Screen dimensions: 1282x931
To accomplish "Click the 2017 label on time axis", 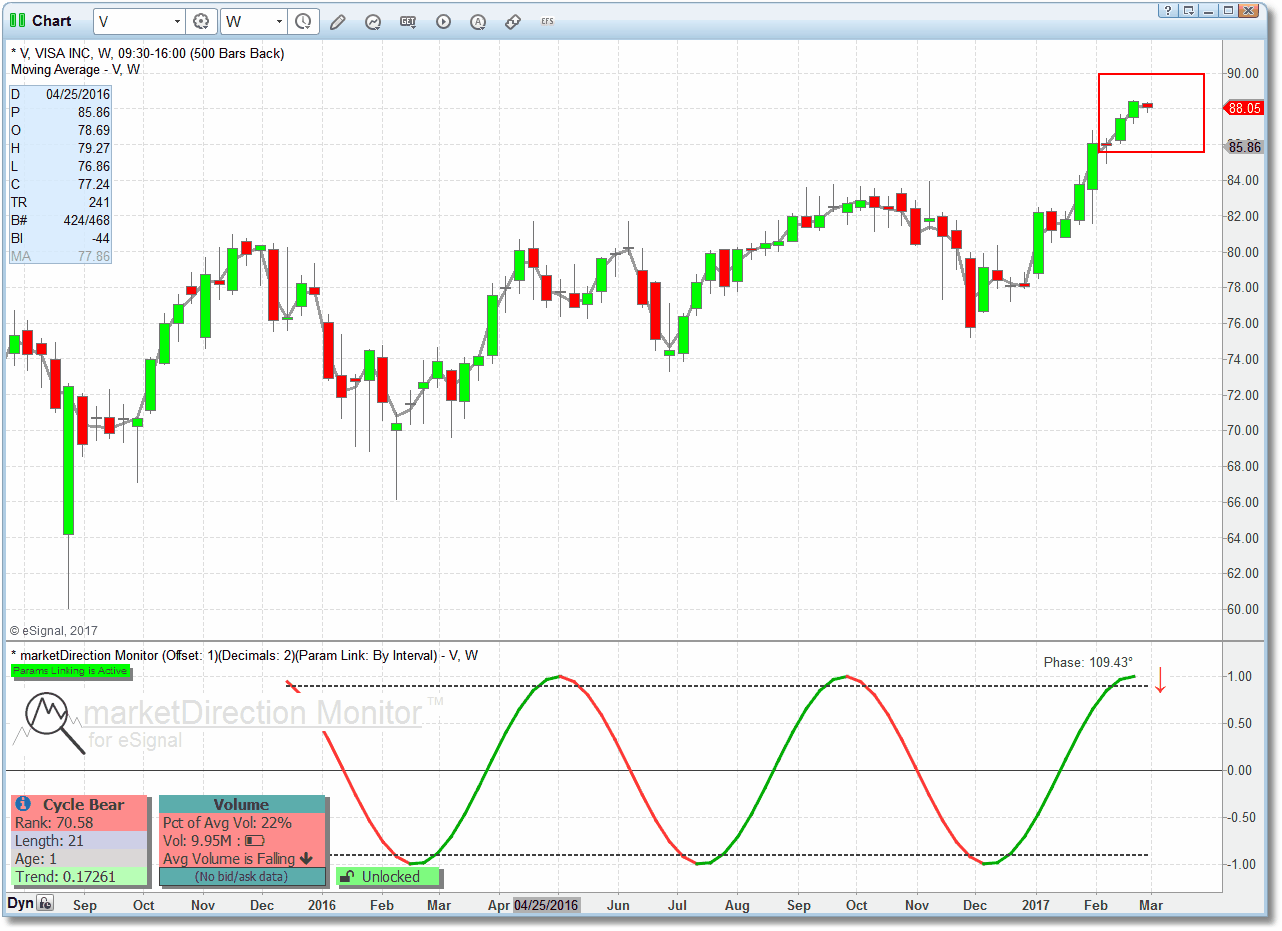I will click(x=1036, y=905).
